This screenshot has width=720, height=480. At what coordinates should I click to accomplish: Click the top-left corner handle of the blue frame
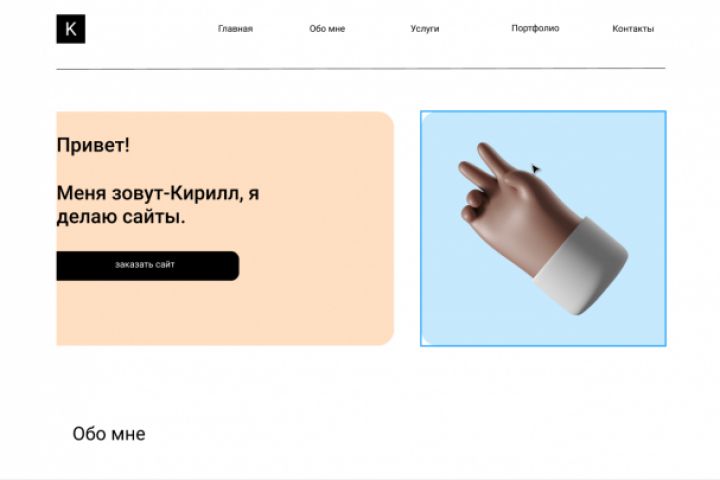click(422, 113)
